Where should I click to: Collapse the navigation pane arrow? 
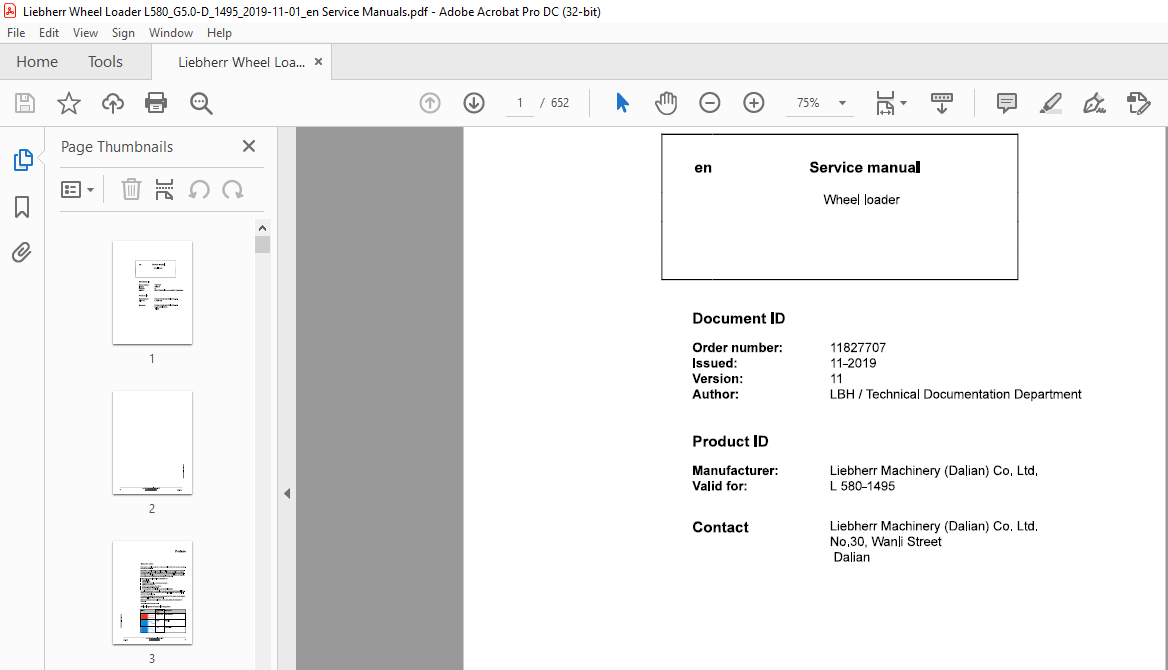pos(287,493)
